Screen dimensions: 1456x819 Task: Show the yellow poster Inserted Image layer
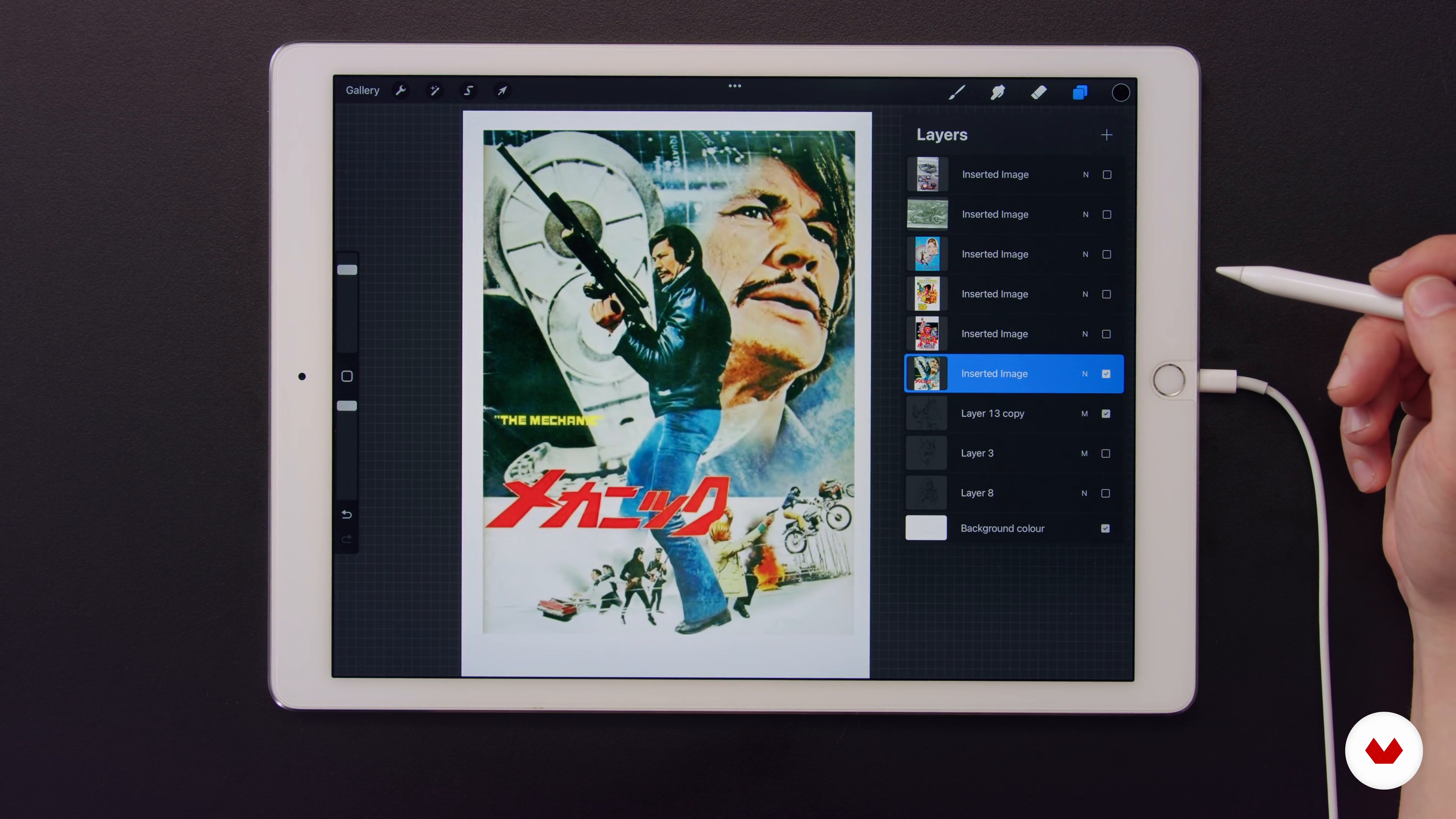click(x=1107, y=295)
